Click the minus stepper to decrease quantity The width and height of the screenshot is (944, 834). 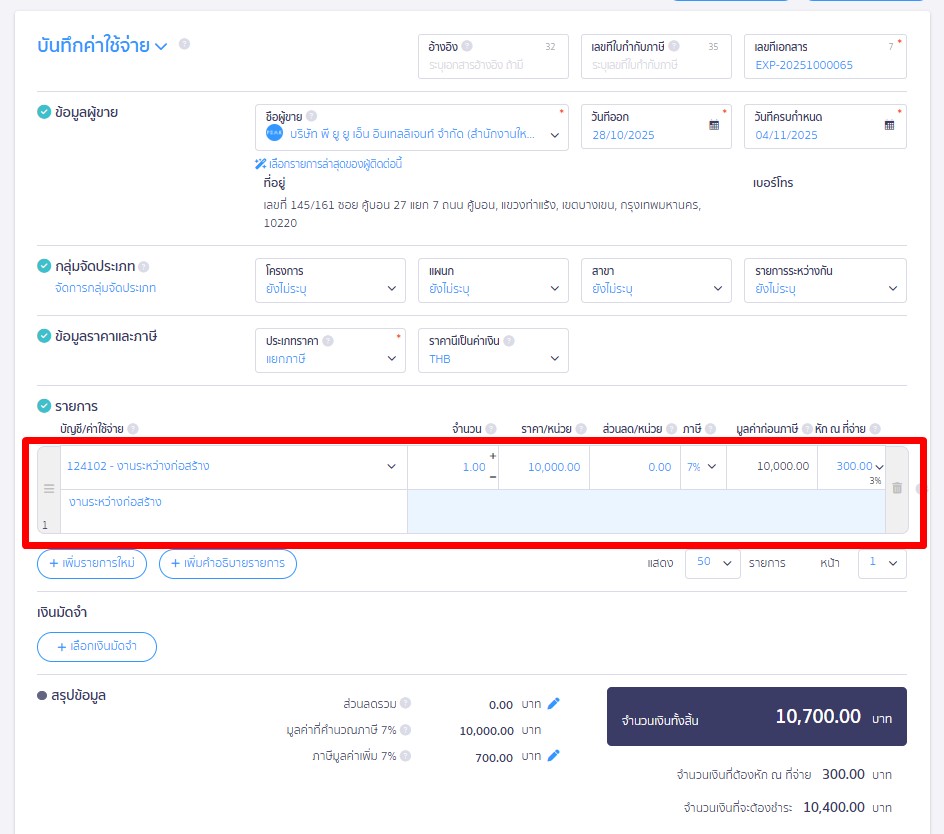(493, 476)
